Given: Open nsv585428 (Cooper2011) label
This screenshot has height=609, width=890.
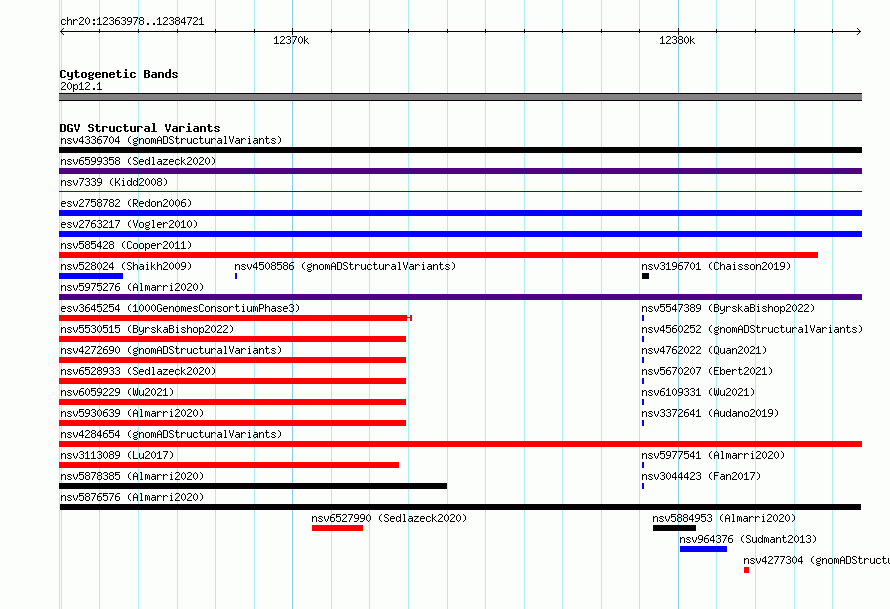Looking at the screenshot, I should click(126, 245).
